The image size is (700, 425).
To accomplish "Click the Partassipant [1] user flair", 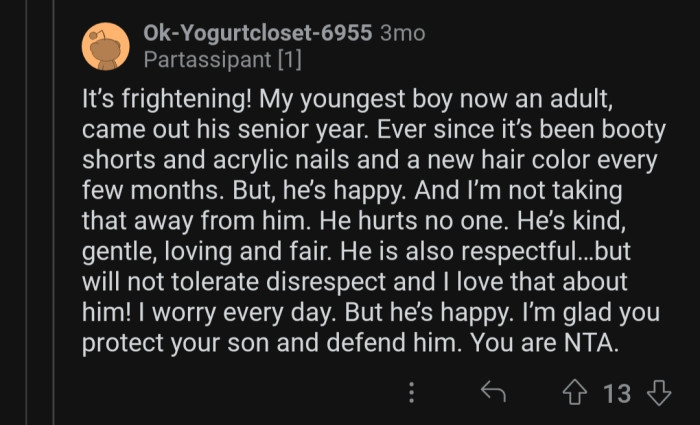I will click(222, 60).
